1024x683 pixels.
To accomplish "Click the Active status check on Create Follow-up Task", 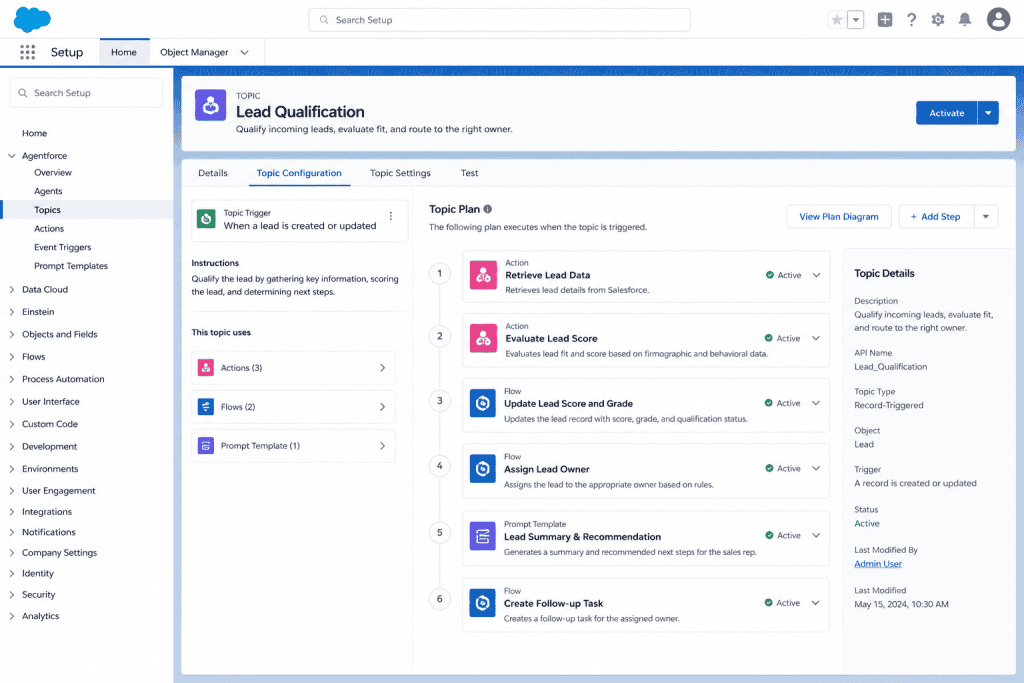I will point(769,603).
